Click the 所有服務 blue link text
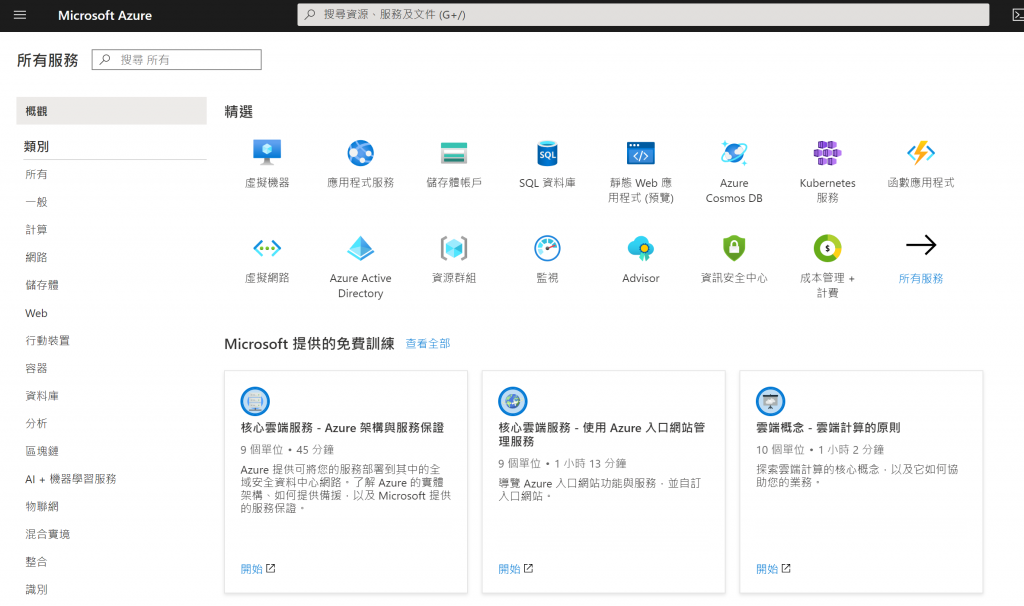This screenshot has height=606, width=1024. (921, 278)
